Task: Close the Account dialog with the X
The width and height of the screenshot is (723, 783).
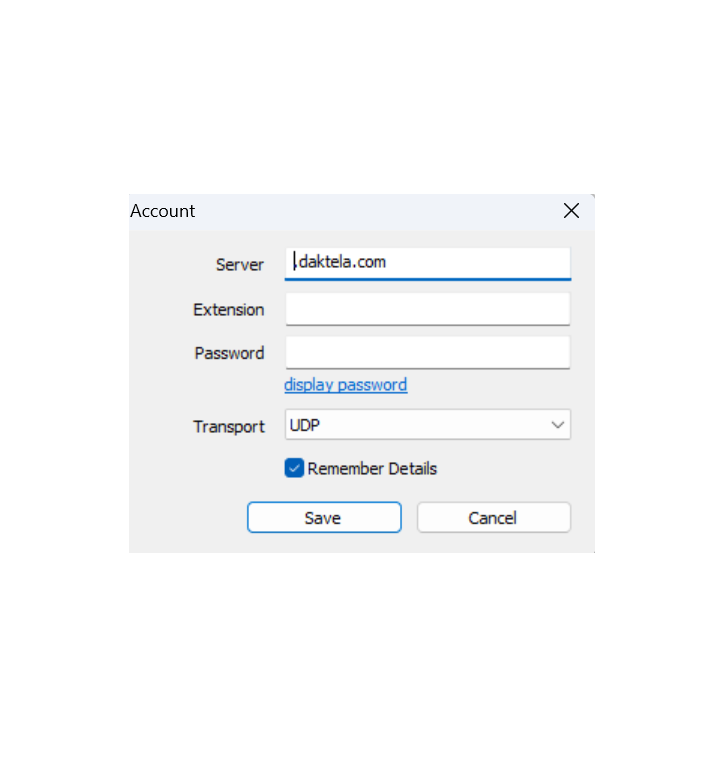Action: point(571,211)
